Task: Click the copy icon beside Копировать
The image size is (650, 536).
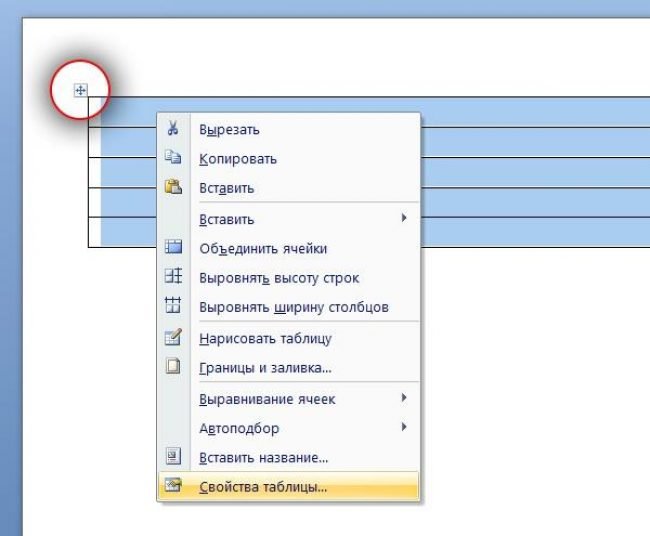Action: coord(173,158)
